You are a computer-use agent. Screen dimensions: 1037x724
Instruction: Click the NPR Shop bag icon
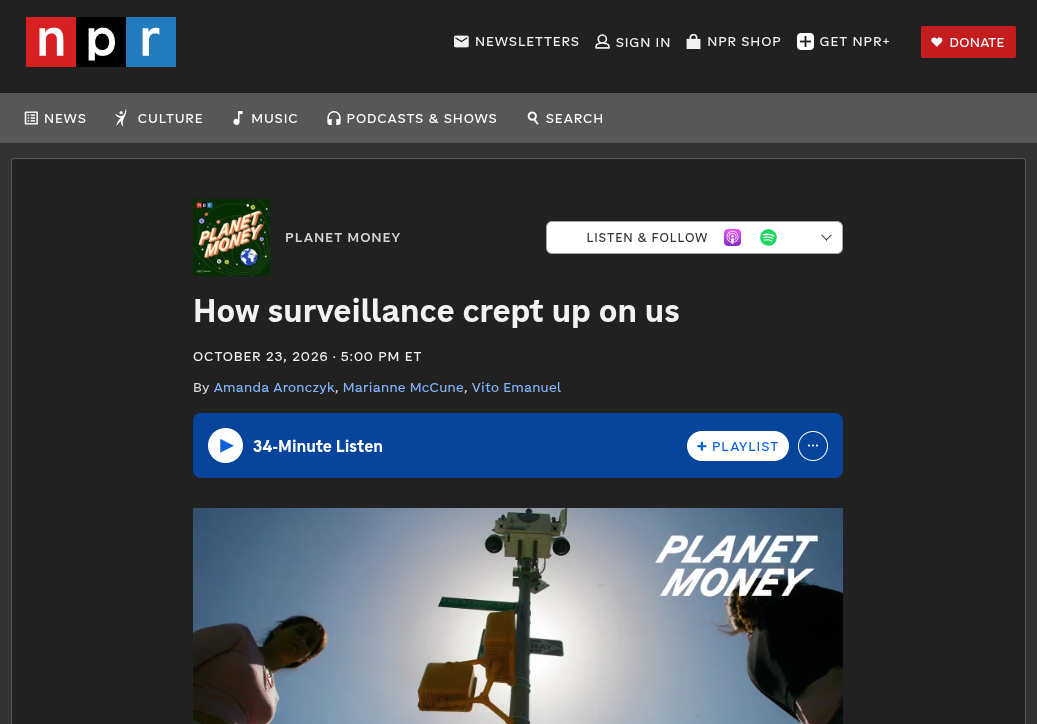click(693, 42)
